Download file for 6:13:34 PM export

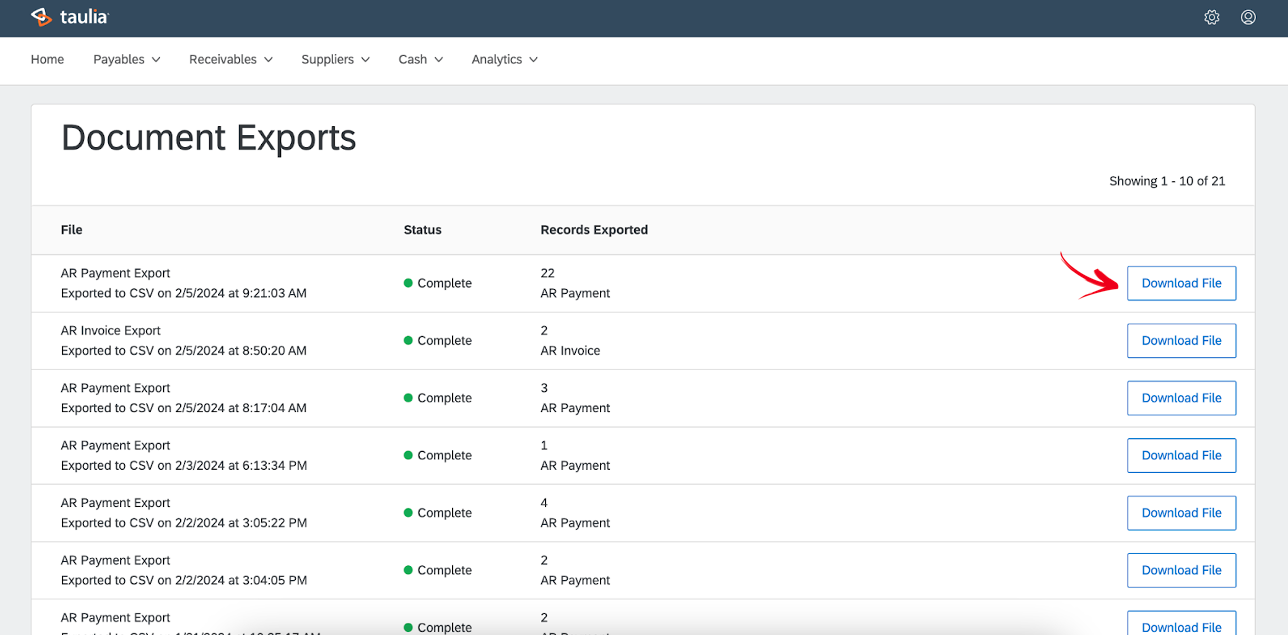point(1182,455)
